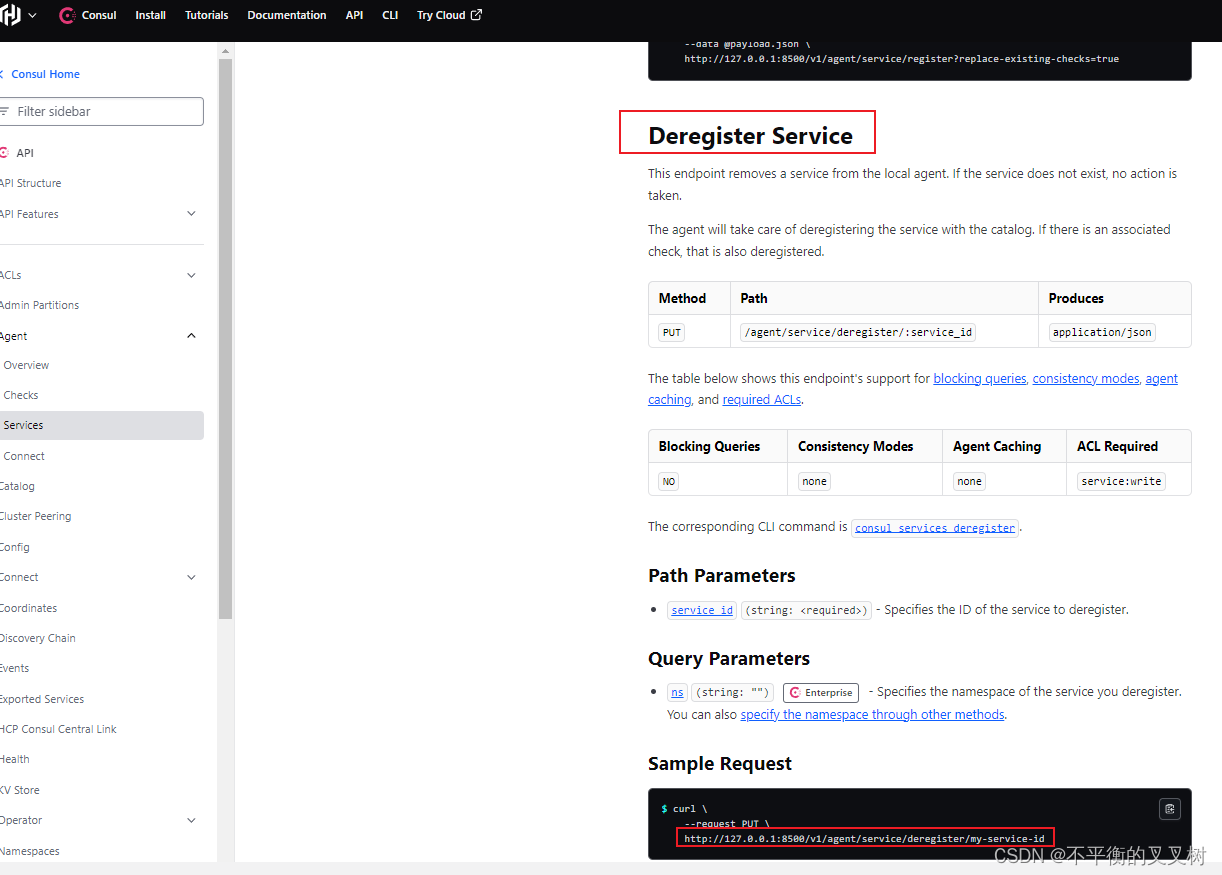Open the consul services deregister CLI link
Image resolution: width=1222 pixels, height=875 pixels.
click(x=935, y=527)
